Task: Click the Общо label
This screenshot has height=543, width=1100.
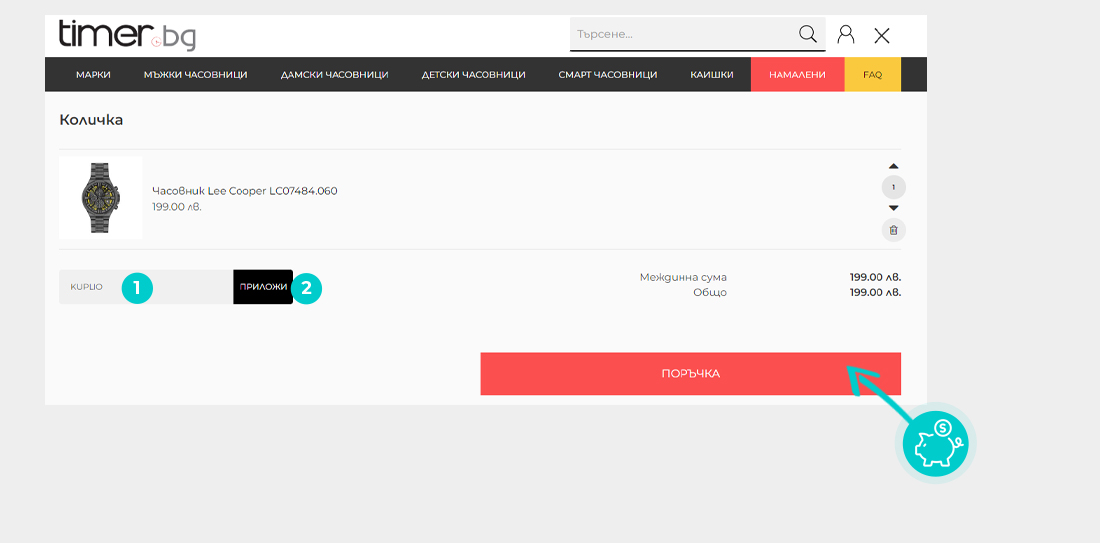Action: [709, 293]
